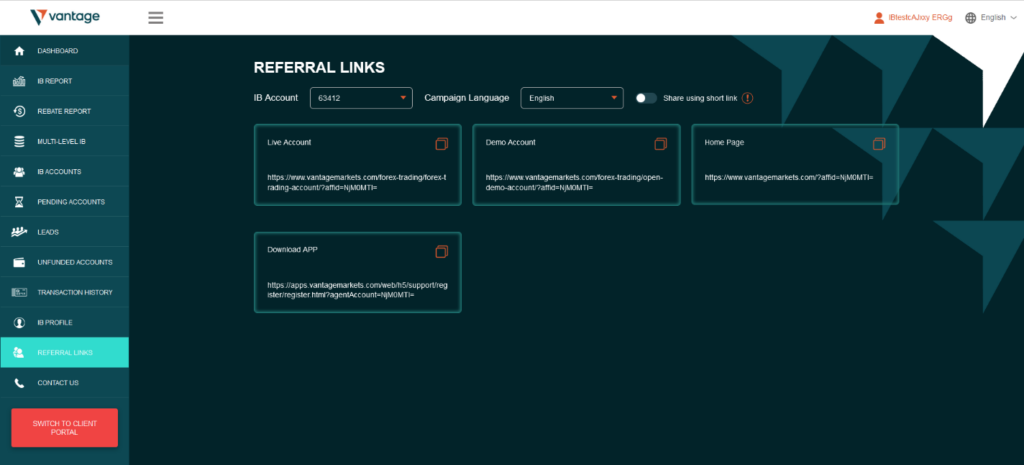Click the Home Page link card
1024x465 pixels.
coord(795,164)
